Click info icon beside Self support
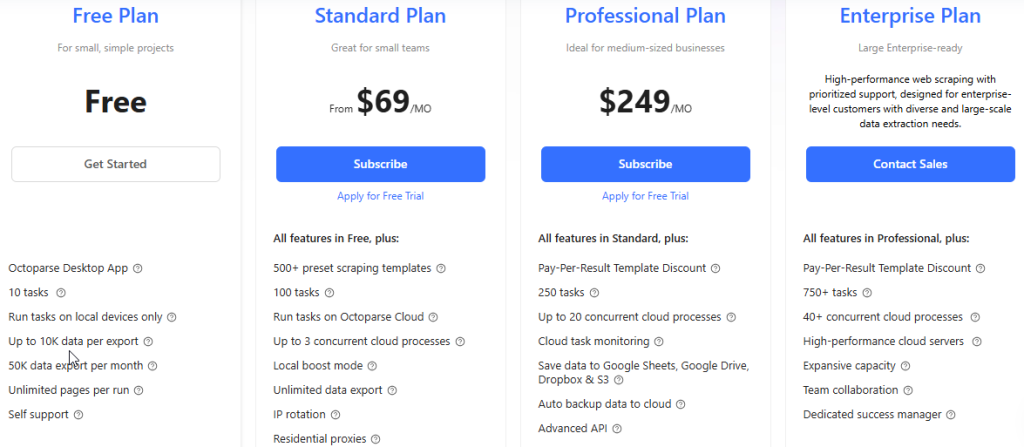 (78, 414)
